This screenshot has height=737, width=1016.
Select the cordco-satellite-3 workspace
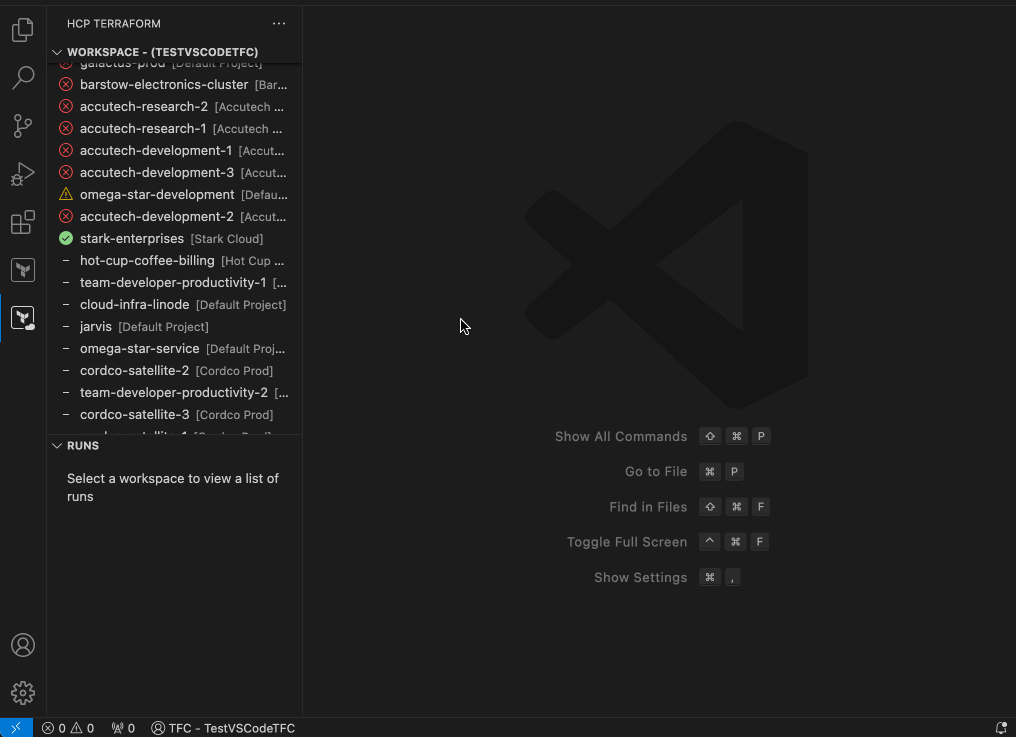[x=174, y=415]
